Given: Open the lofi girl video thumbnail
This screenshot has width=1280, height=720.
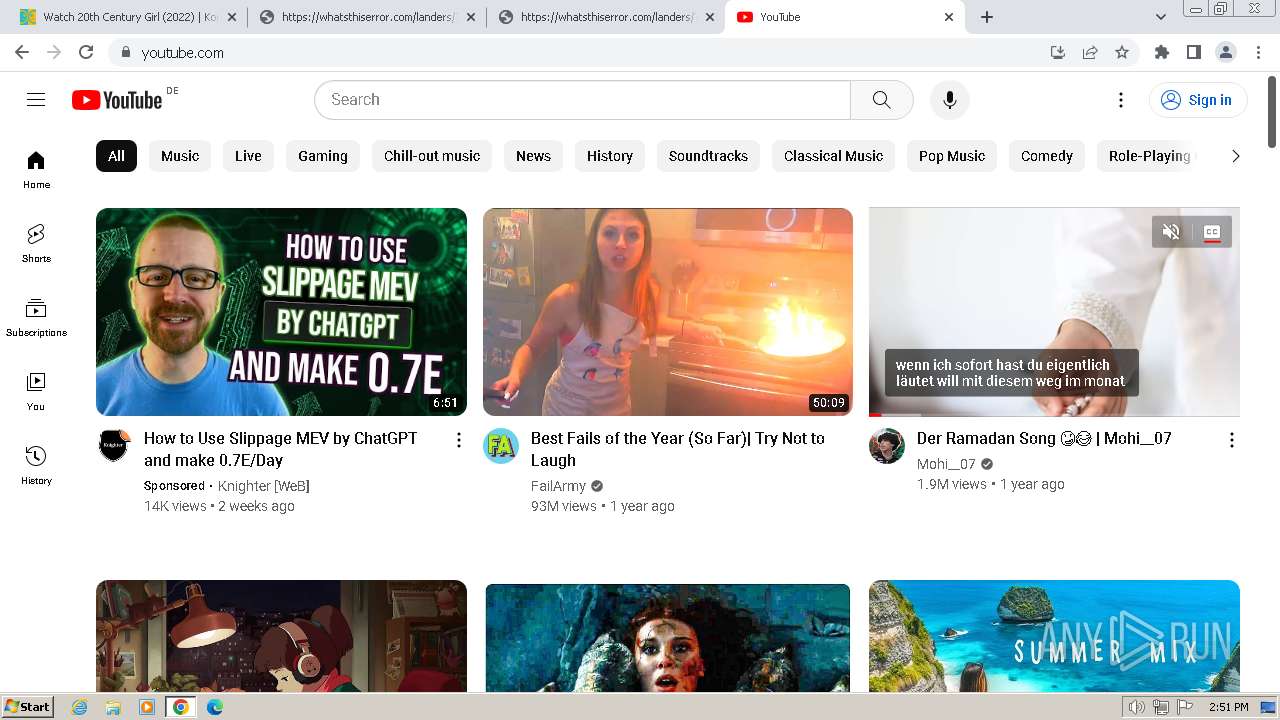Looking at the screenshot, I should (x=281, y=636).
